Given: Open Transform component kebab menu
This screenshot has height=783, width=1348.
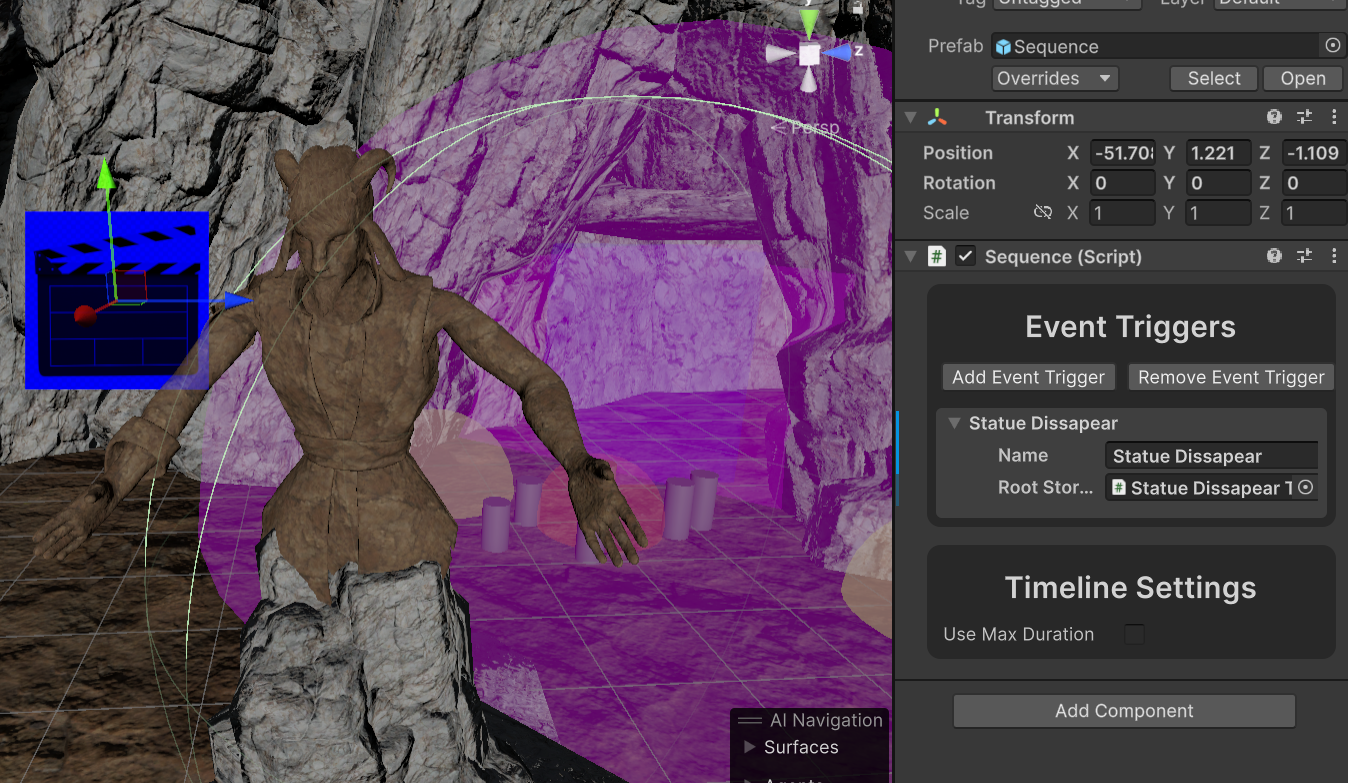Looking at the screenshot, I should [1334, 117].
